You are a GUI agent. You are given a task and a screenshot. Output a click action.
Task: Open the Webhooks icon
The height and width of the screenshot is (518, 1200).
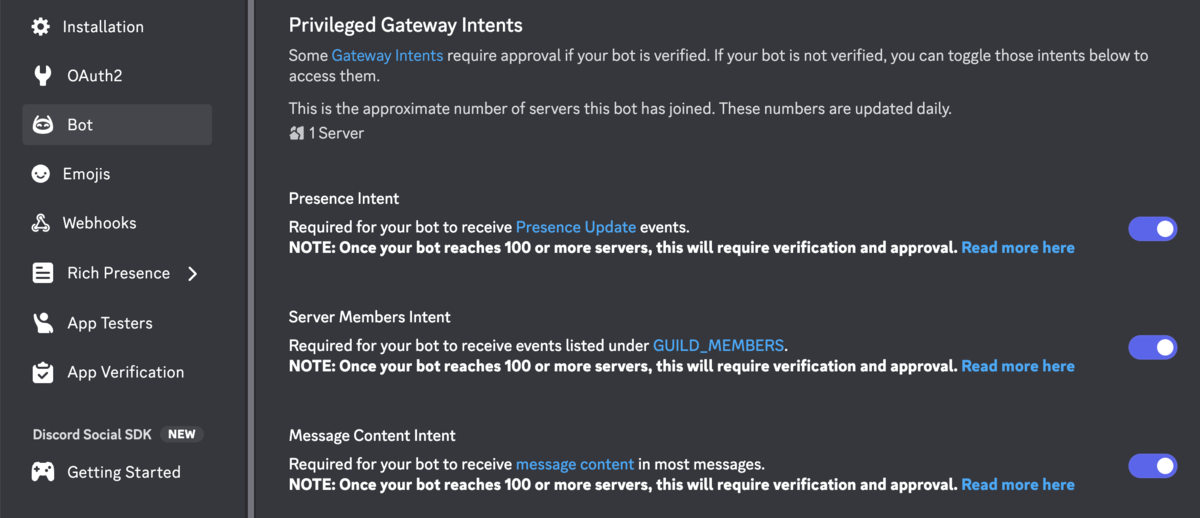(41, 223)
